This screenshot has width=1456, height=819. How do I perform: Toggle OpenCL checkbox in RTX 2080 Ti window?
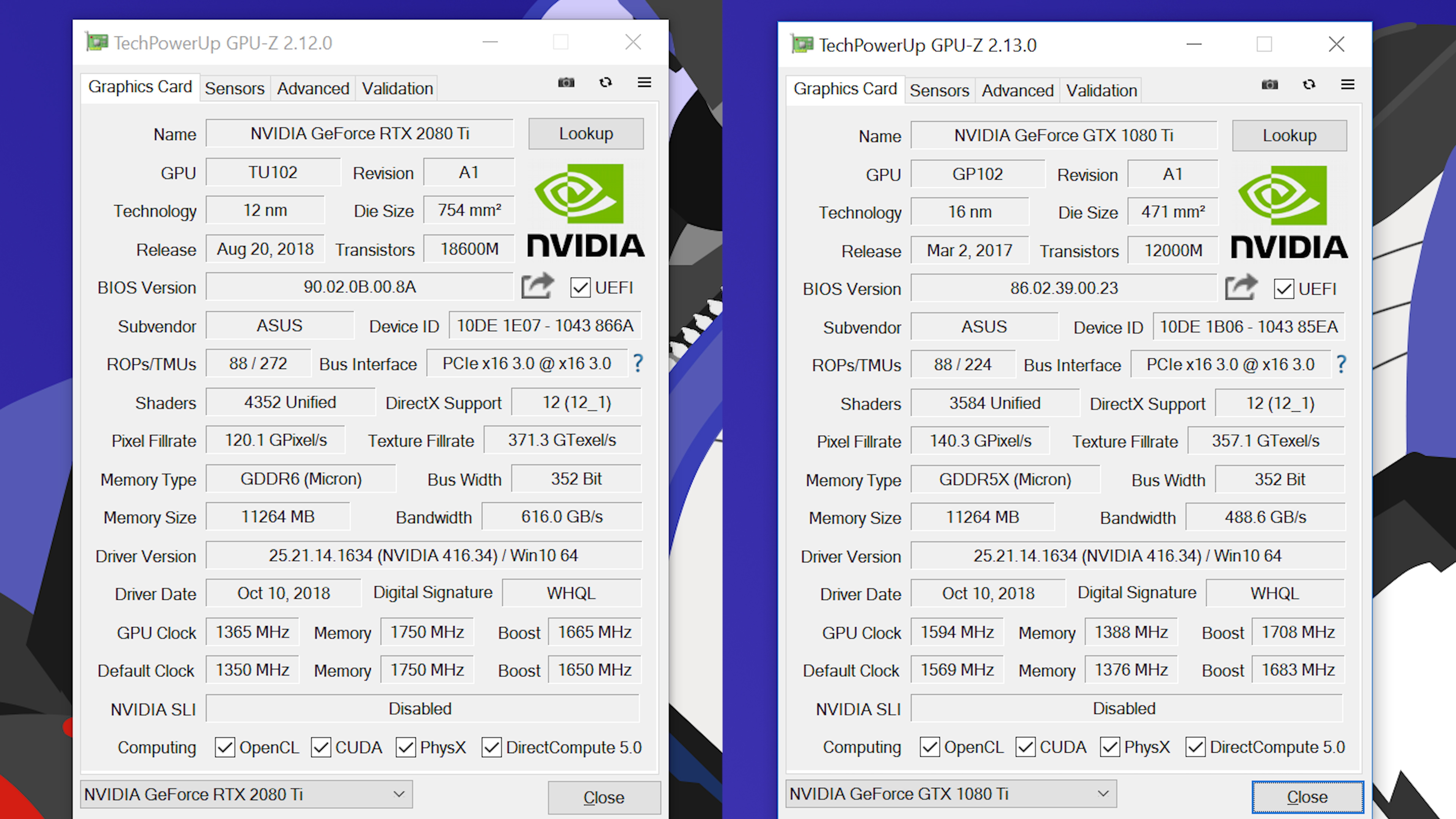click(x=225, y=747)
